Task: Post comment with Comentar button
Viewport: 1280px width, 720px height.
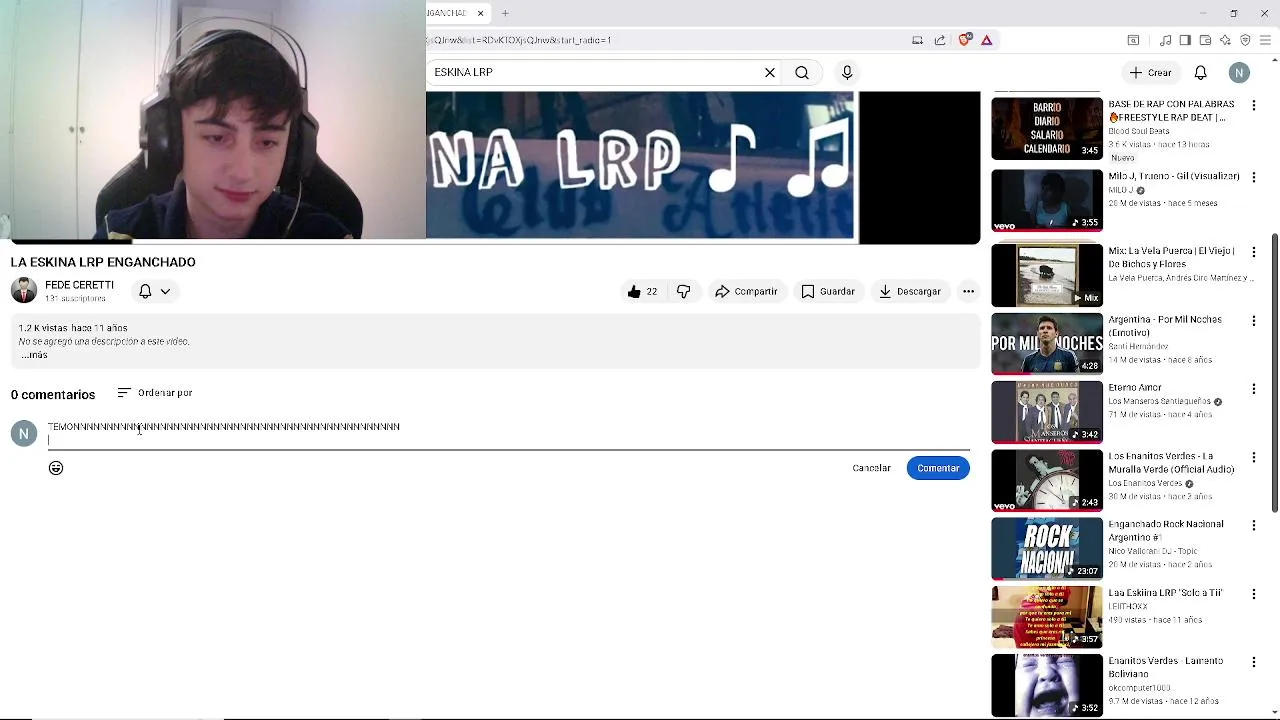Action: coord(938,468)
